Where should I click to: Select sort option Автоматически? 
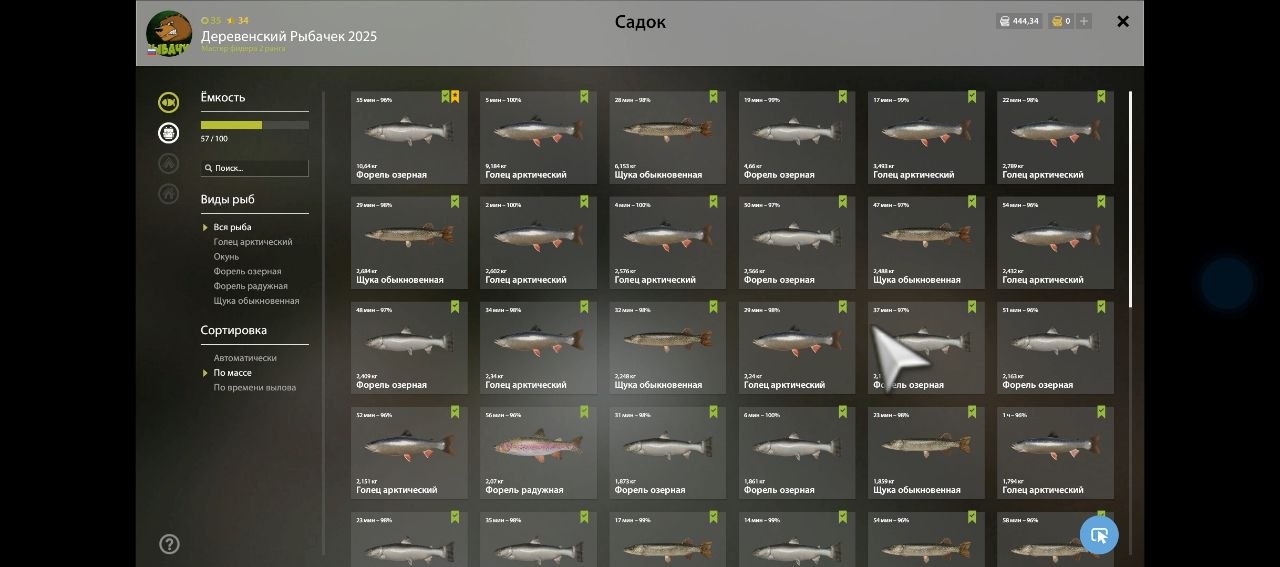click(245, 358)
